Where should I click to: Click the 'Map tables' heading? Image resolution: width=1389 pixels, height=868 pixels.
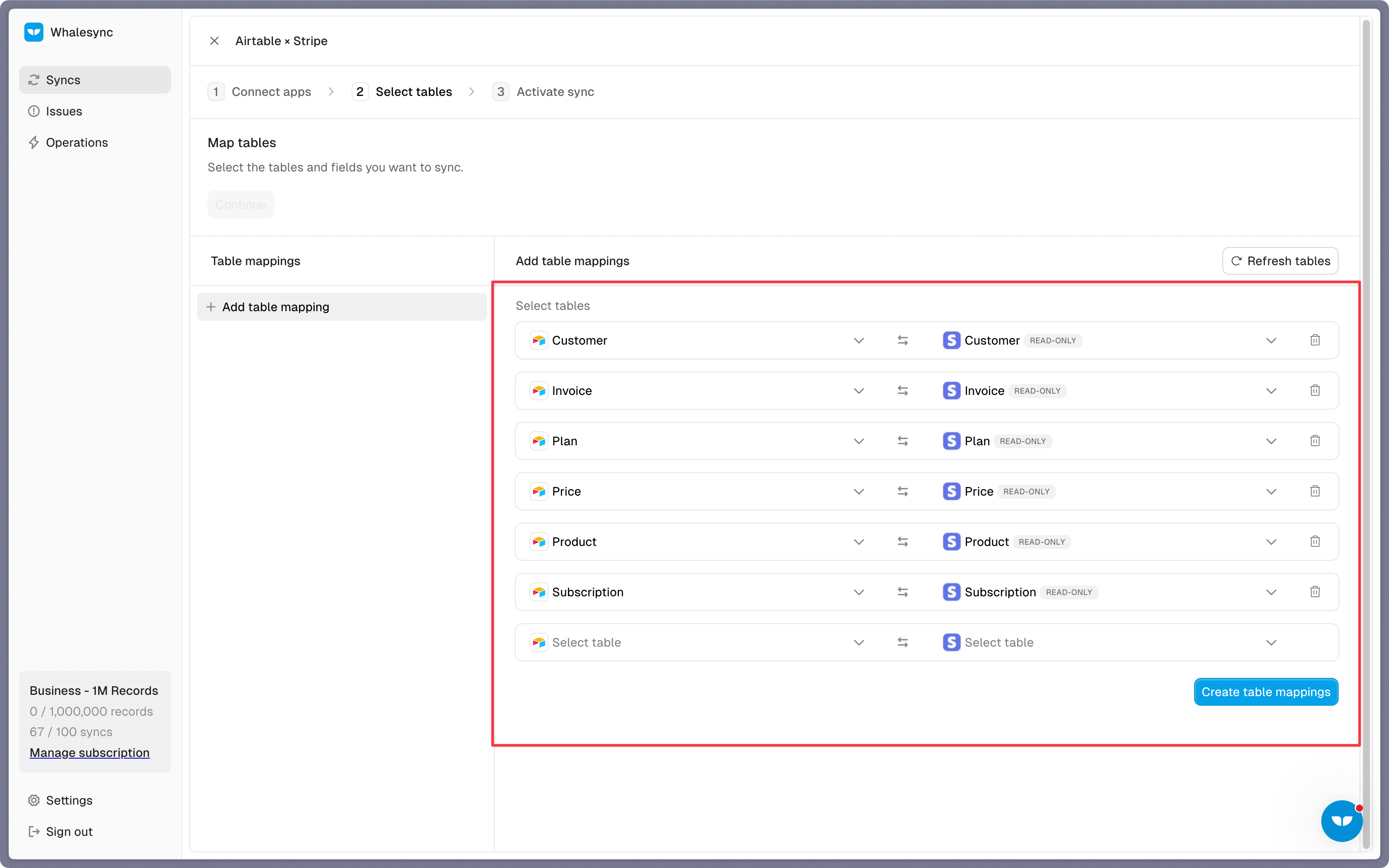242,143
